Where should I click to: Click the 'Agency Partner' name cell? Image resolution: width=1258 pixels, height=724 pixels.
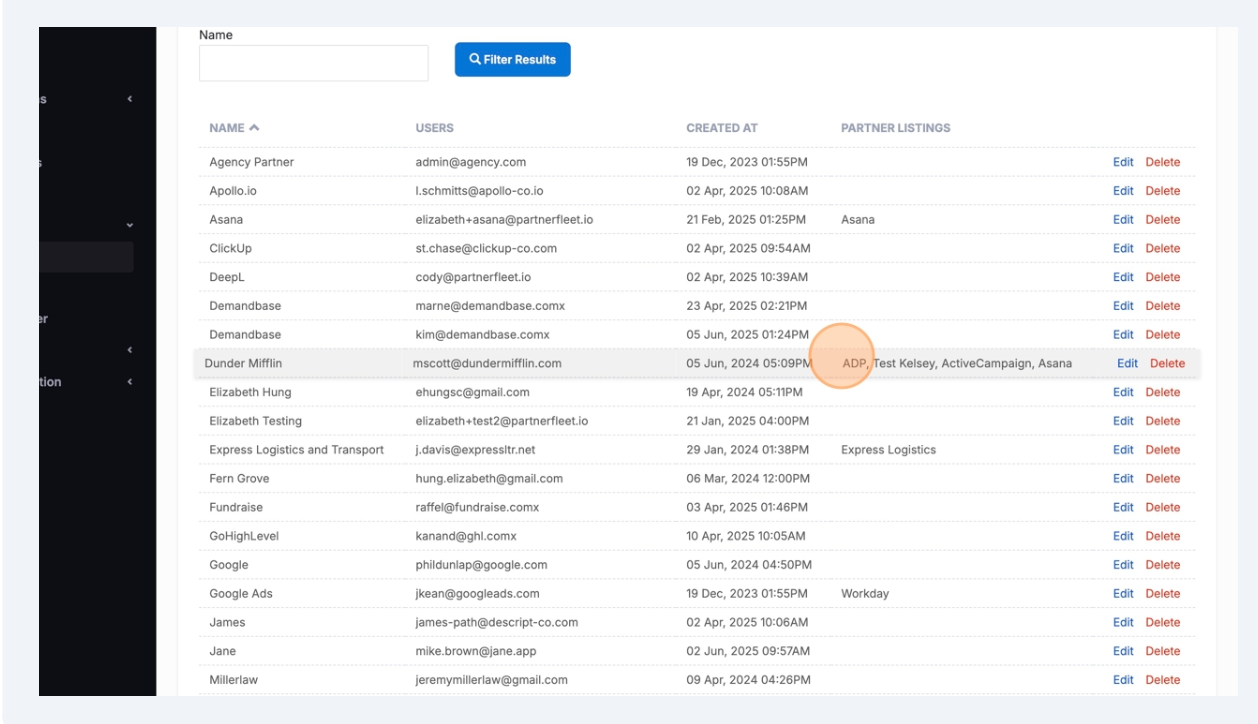point(251,162)
